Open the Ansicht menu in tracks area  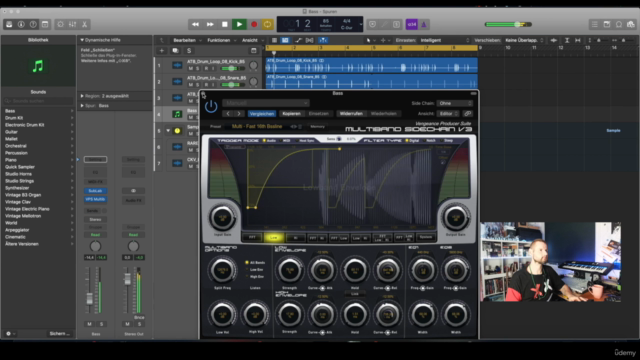[x=253, y=40]
